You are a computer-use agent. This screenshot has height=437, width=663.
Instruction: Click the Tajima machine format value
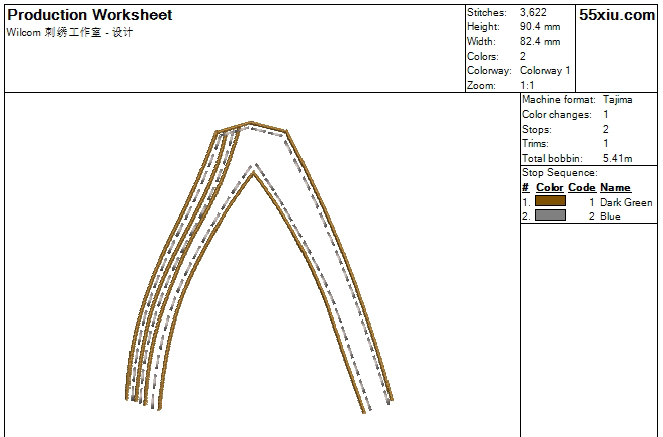coord(617,100)
